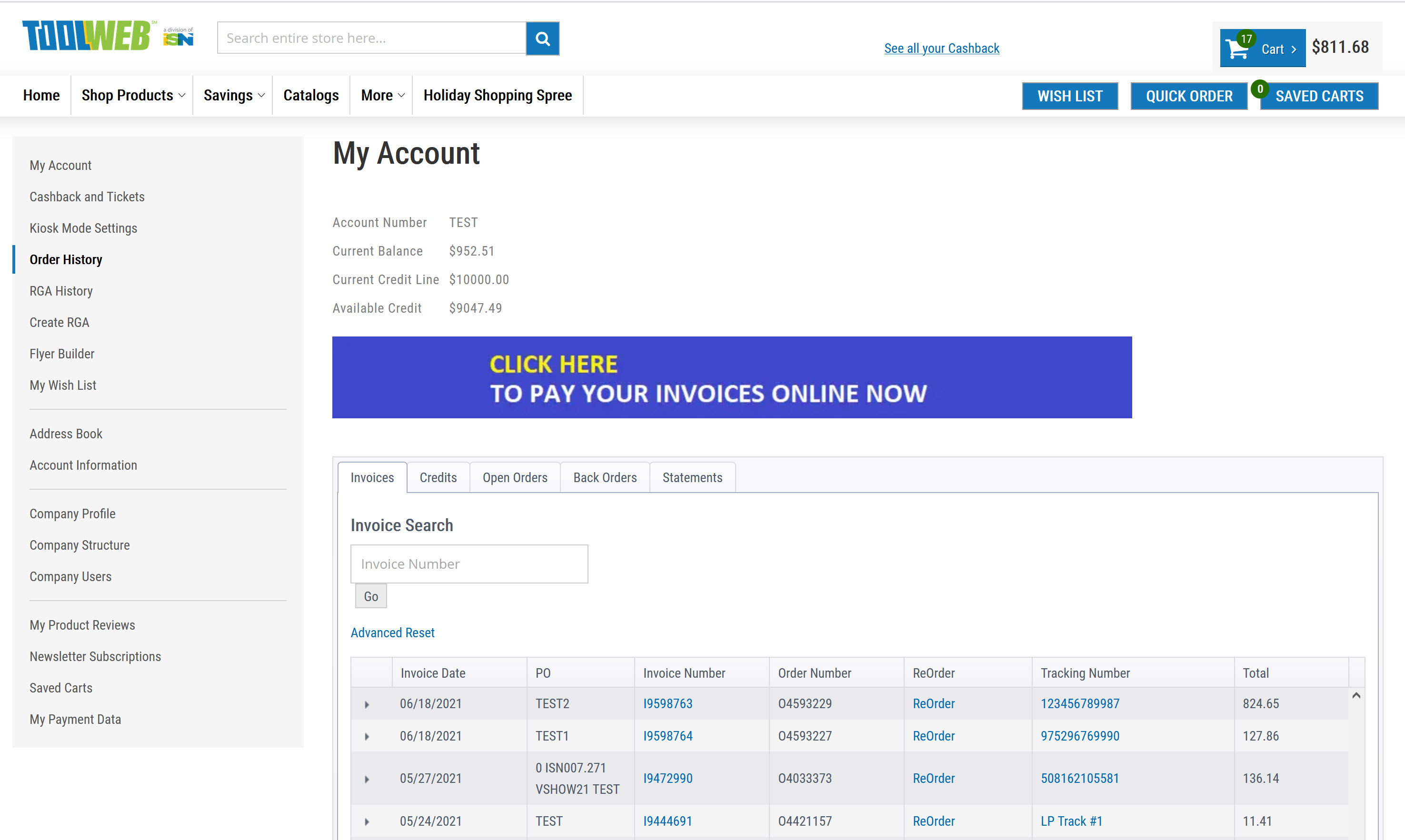Viewport: 1405px width, 840px height.
Task: Open invoice I9598763 link
Action: click(668, 703)
